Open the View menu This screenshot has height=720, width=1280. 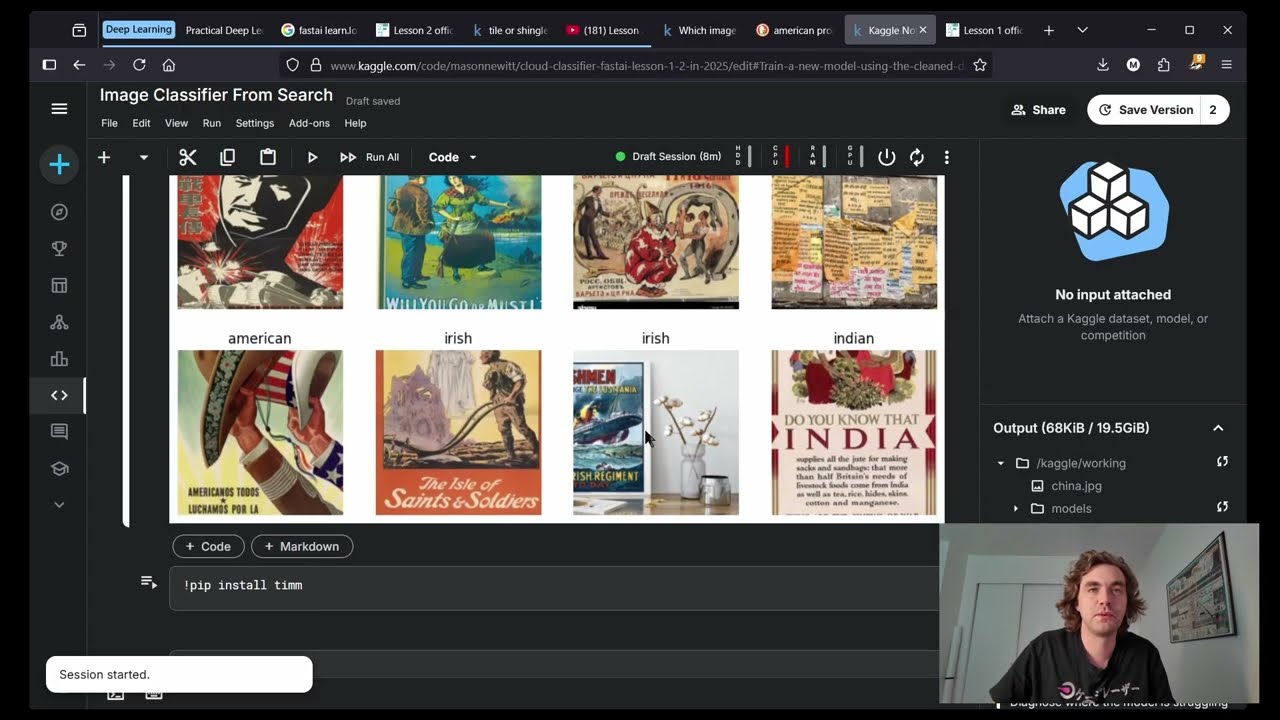(x=176, y=123)
